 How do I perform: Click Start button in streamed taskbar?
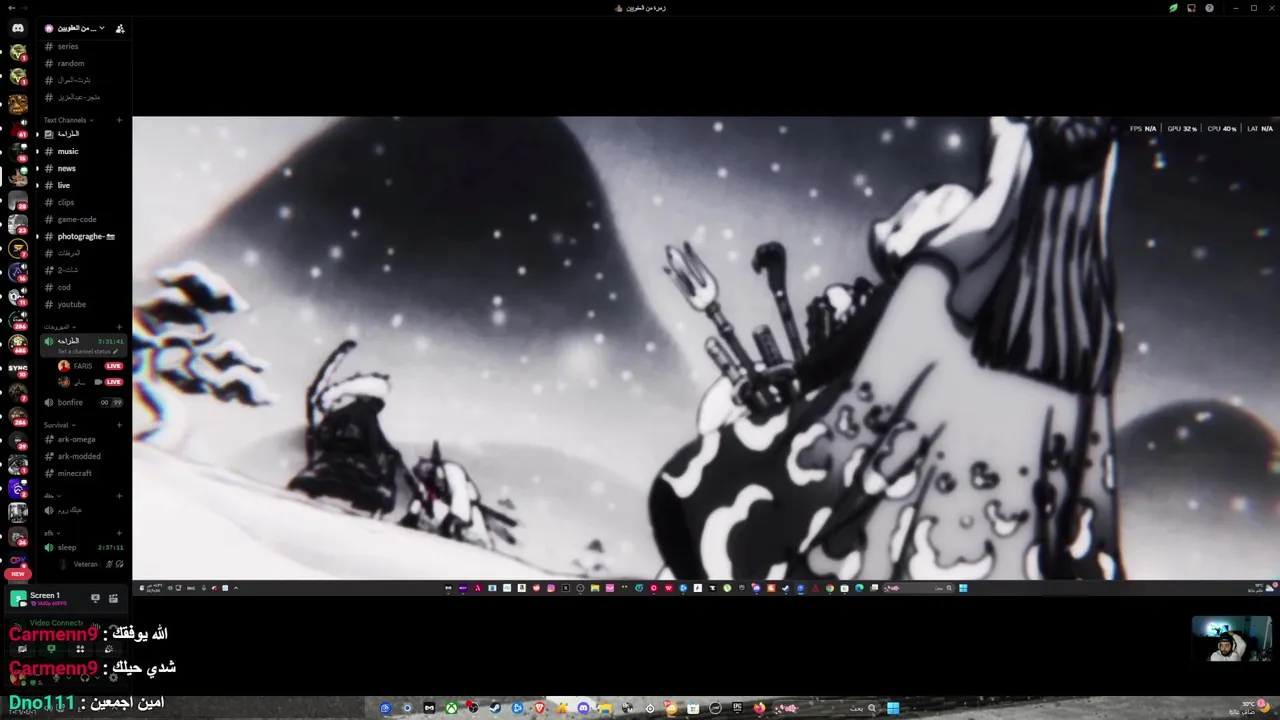click(x=963, y=588)
